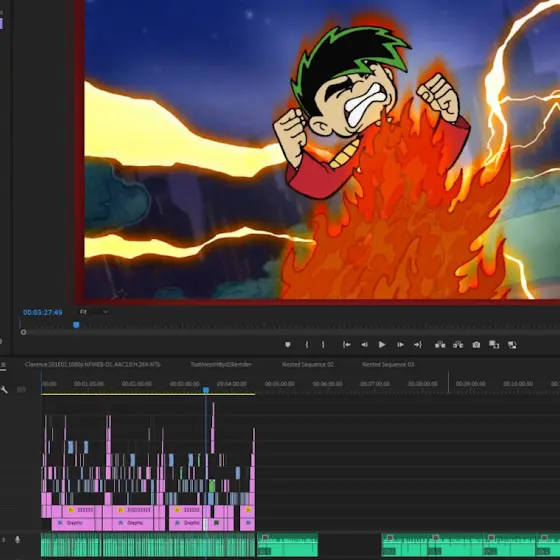Select the green audio clip after the edited section

[x=288, y=545]
